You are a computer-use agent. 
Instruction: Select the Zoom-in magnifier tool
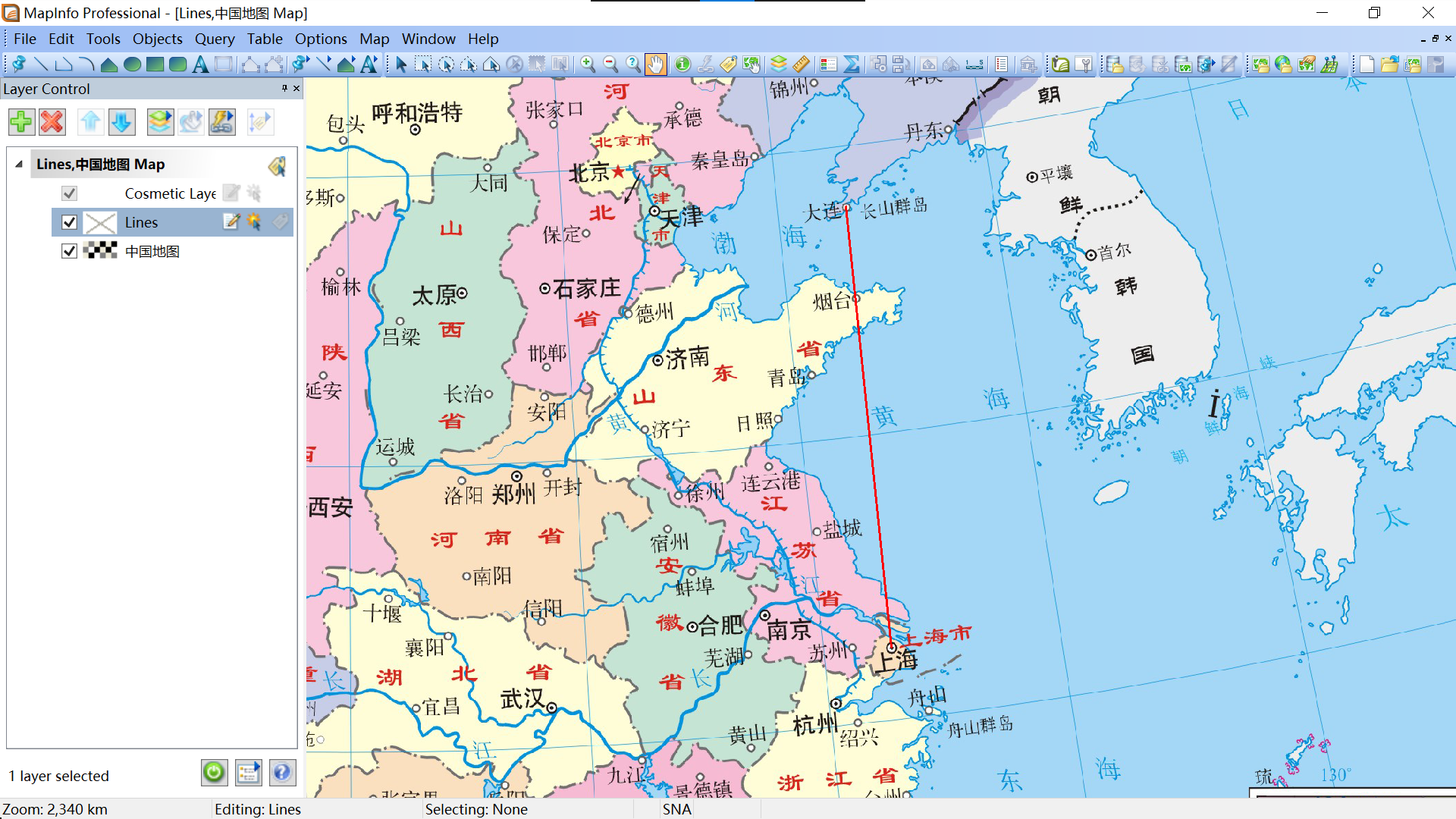[x=588, y=64]
